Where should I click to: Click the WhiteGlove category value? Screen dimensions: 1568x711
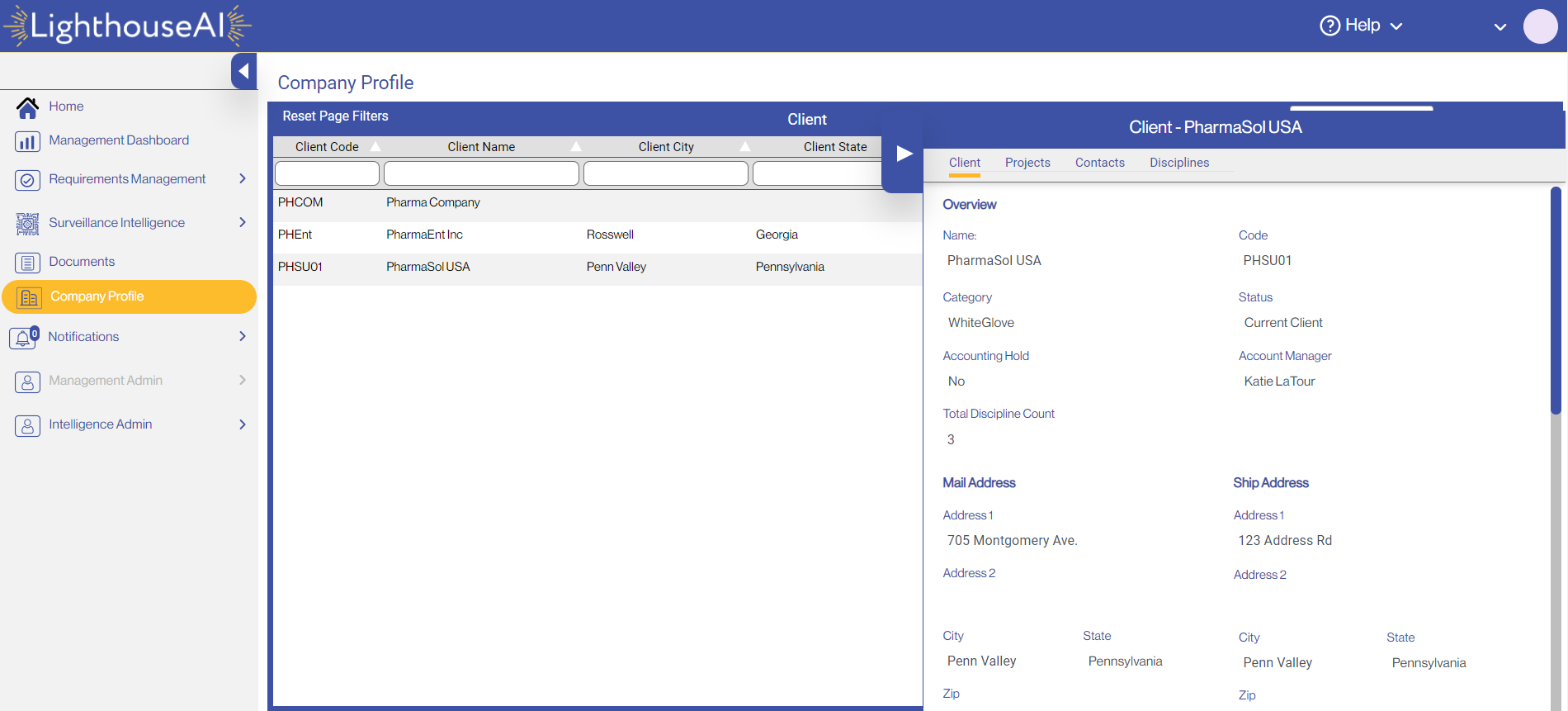981,323
